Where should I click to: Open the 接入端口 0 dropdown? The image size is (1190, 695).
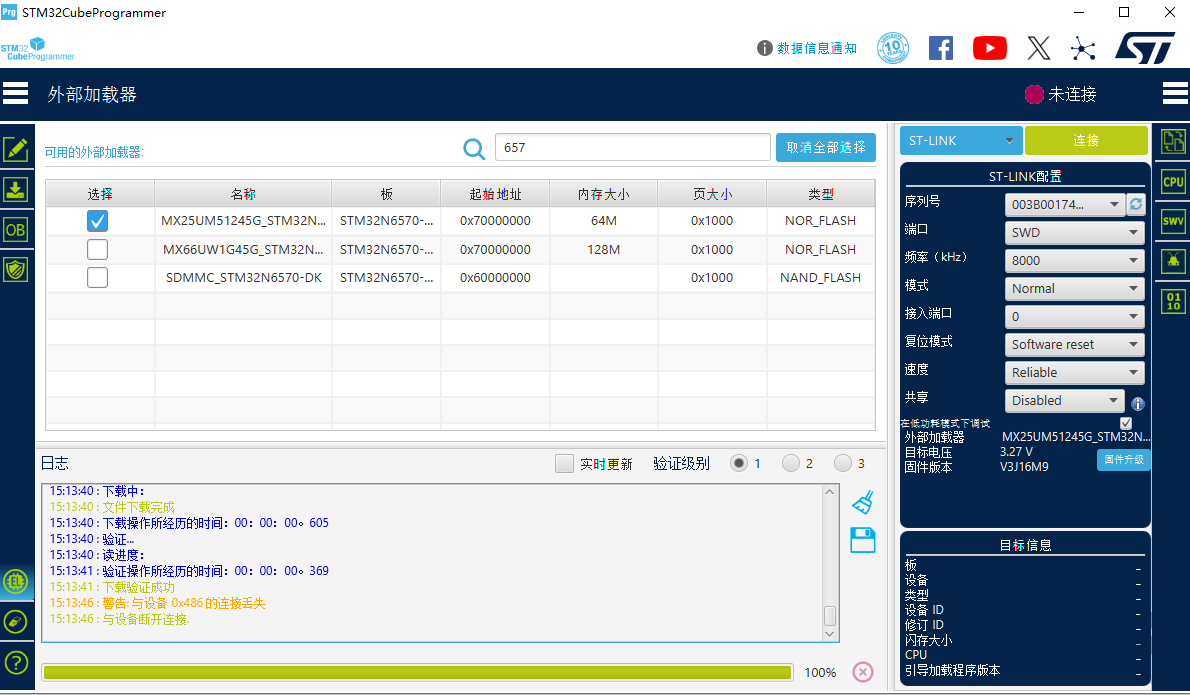[1074, 316]
